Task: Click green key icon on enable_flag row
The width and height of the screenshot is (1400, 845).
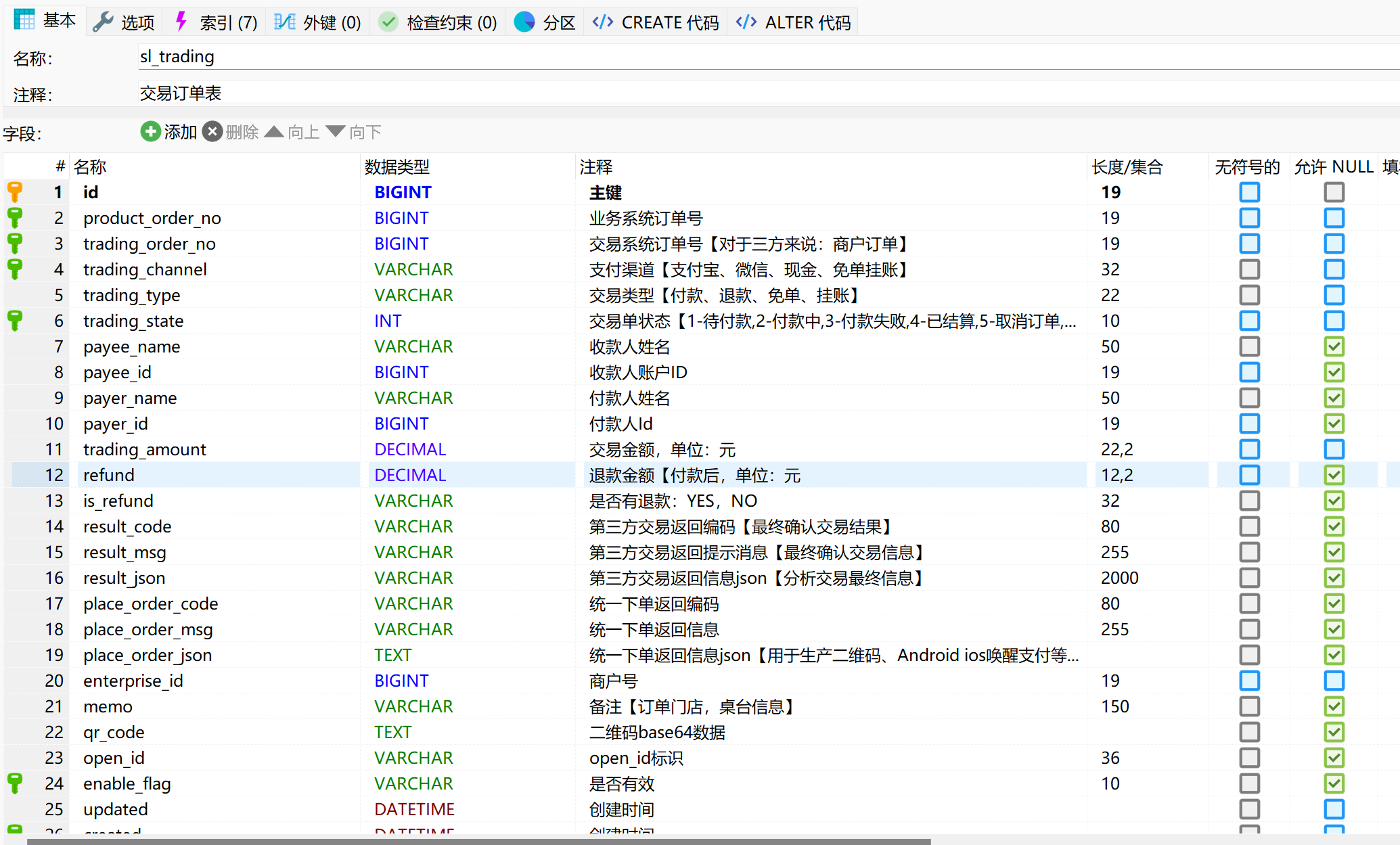Action: click(15, 783)
